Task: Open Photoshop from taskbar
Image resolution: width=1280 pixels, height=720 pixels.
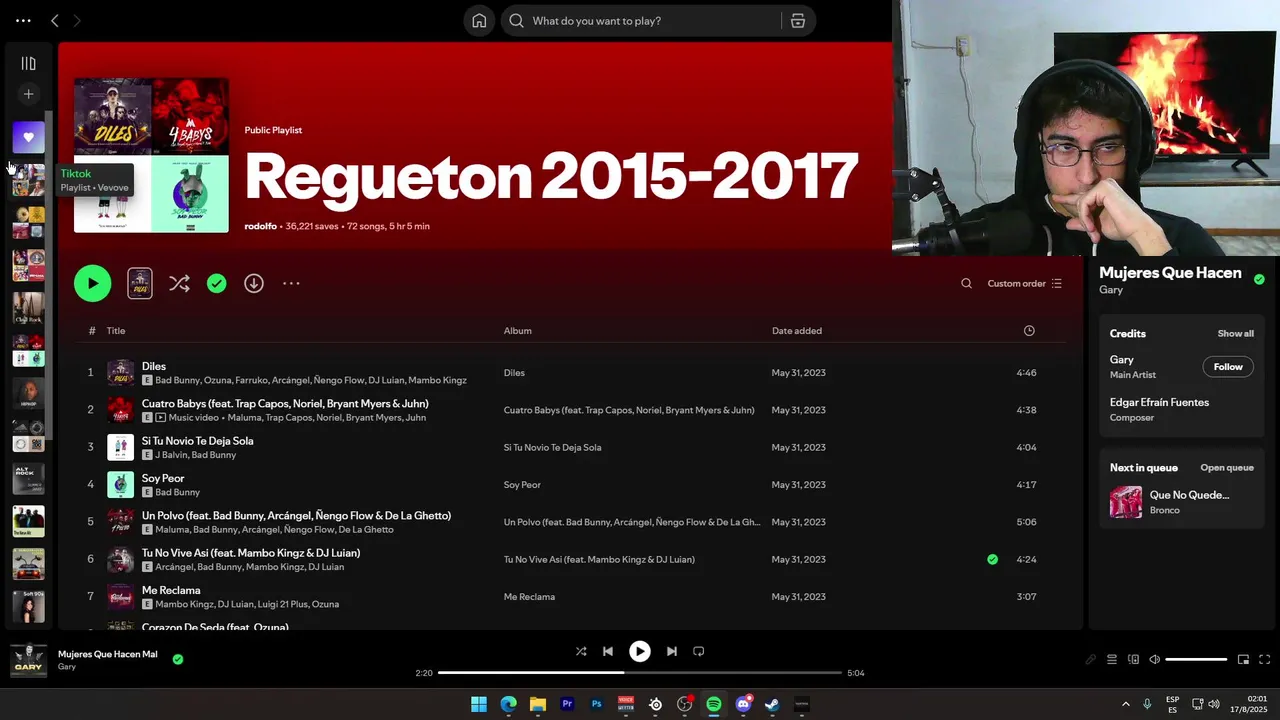Action: (x=596, y=704)
